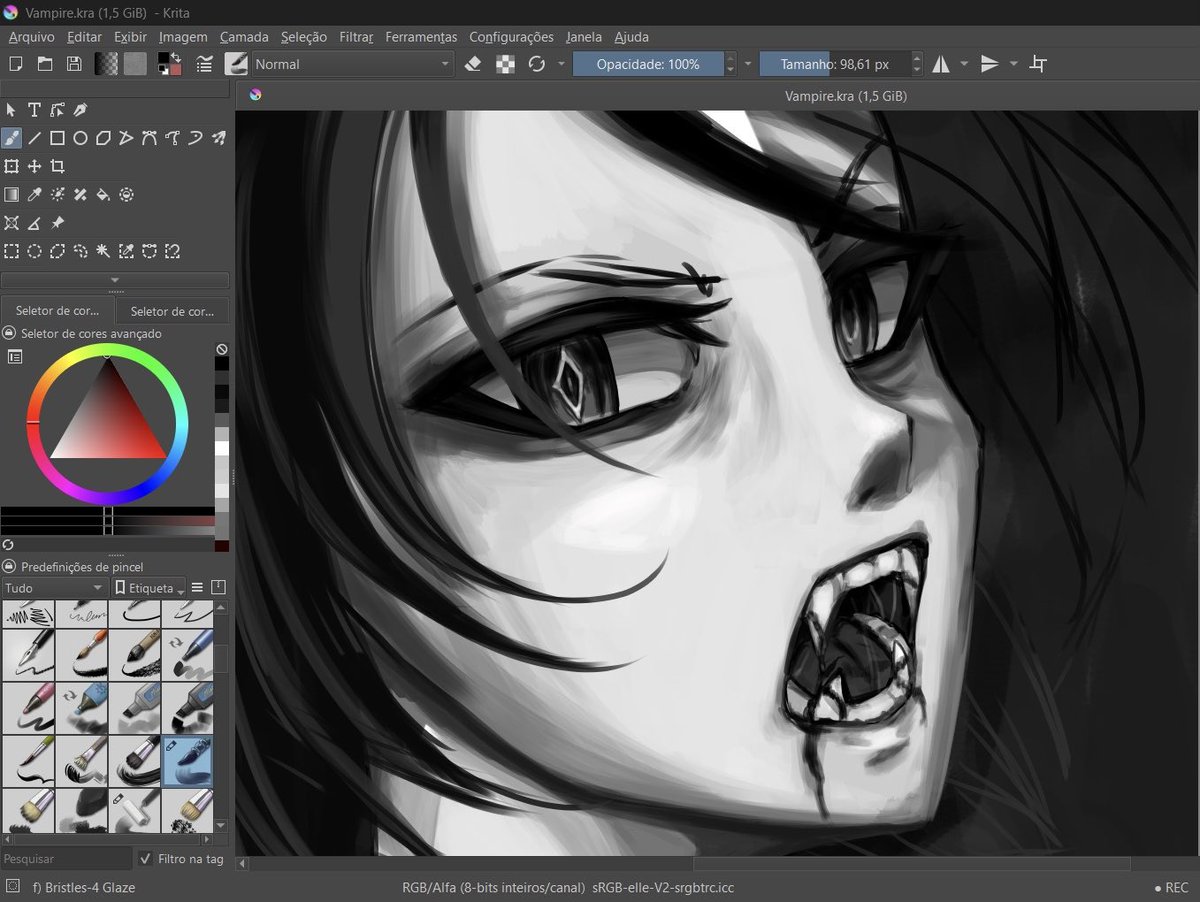This screenshot has height=902, width=1200.
Task: Open vertical mirror options dropdown arrow
Action: (x=1013, y=64)
